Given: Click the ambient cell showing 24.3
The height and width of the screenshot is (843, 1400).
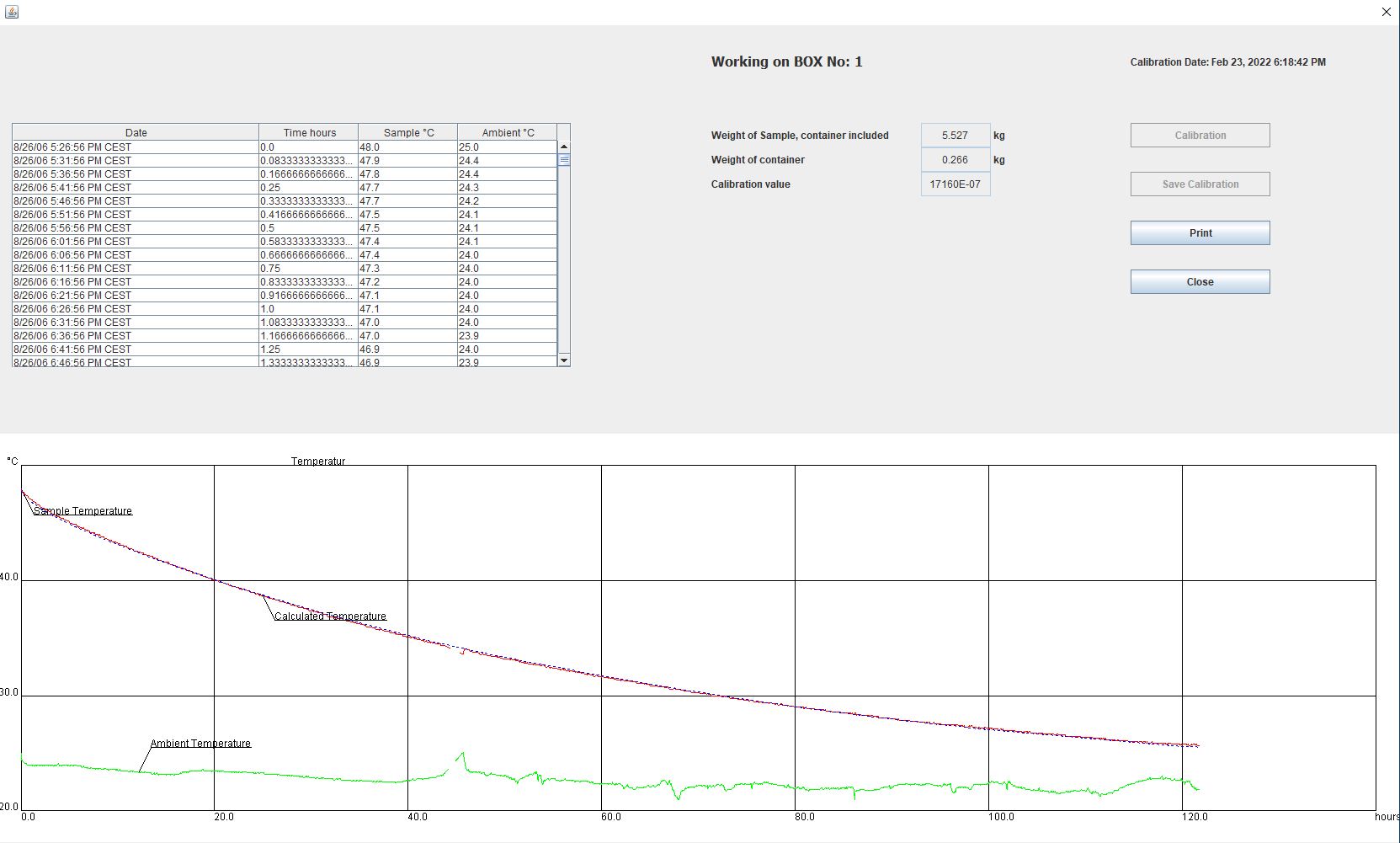Looking at the screenshot, I should (x=508, y=188).
